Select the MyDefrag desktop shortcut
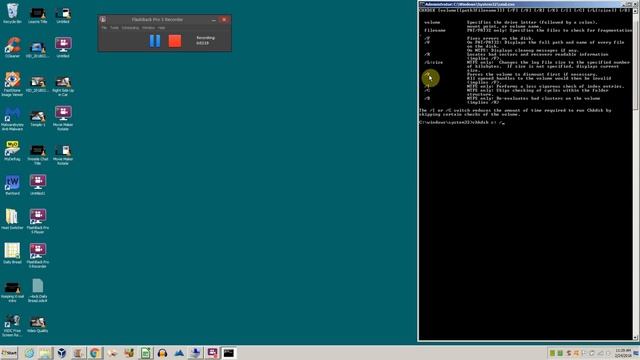The height and width of the screenshot is (360, 640). [12, 151]
